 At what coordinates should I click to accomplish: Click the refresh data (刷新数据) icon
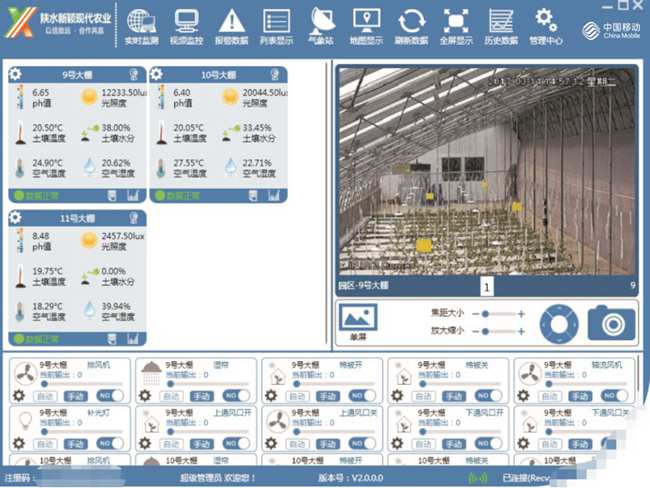pyautogui.click(x=411, y=22)
